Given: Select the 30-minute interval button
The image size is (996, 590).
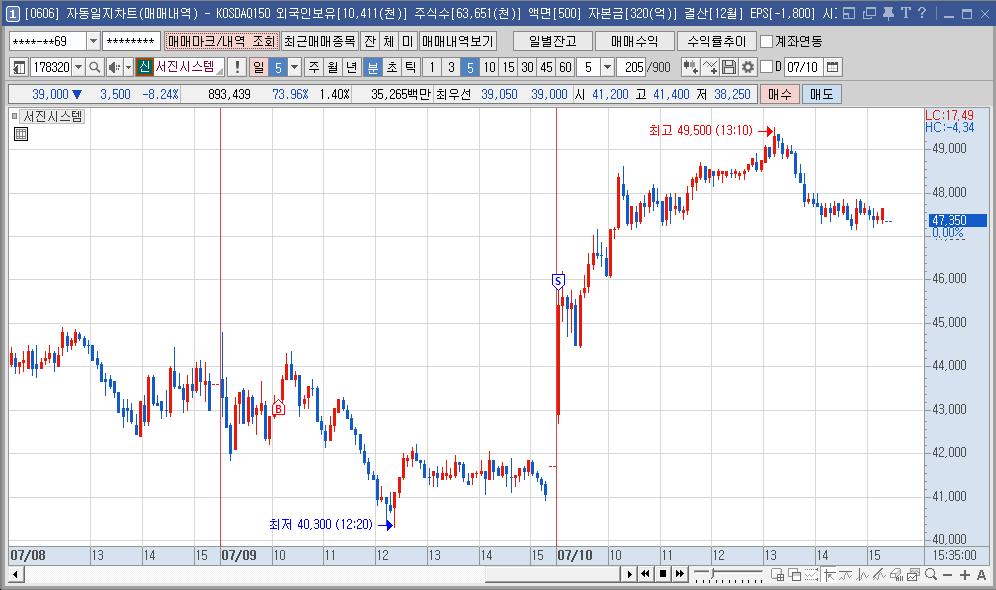Looking at the screenshot, I should coord(527,67).
